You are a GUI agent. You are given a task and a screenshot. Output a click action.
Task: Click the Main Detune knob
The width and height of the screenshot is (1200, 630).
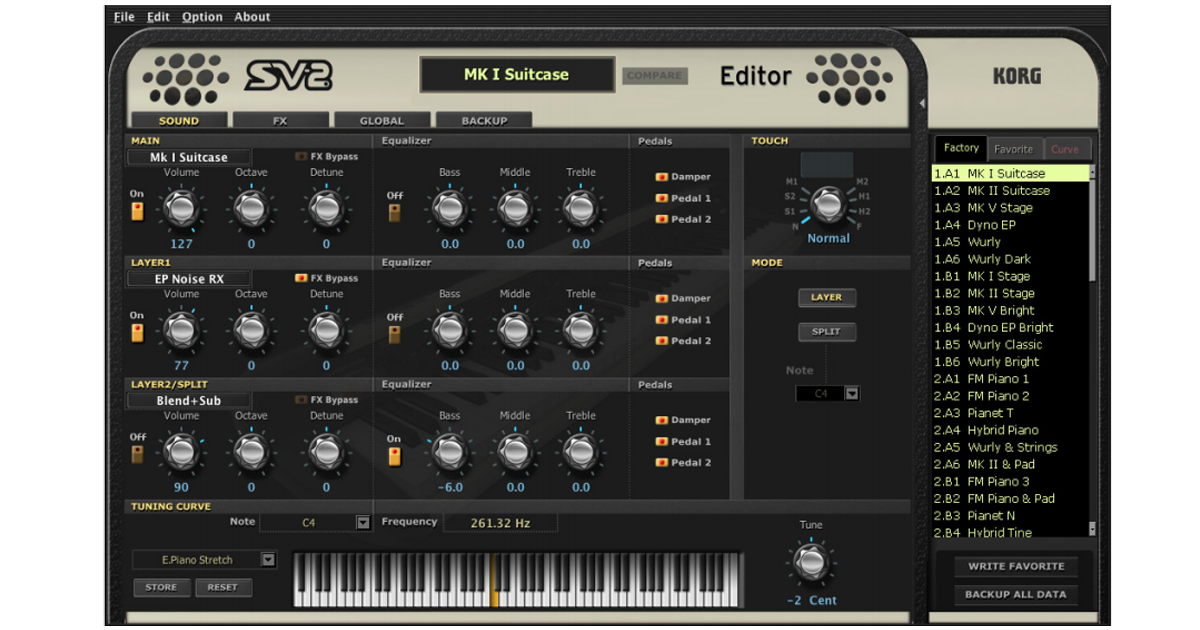coord(326,208)
